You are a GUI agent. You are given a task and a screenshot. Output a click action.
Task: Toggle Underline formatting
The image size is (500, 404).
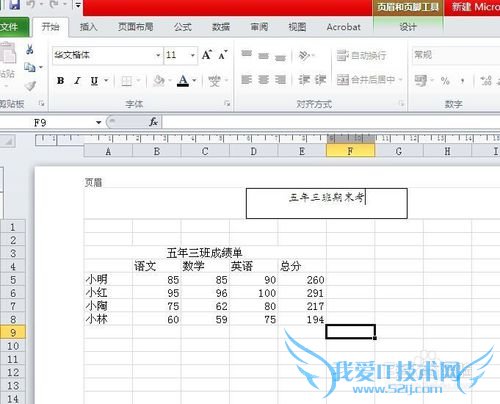[94, 81]
